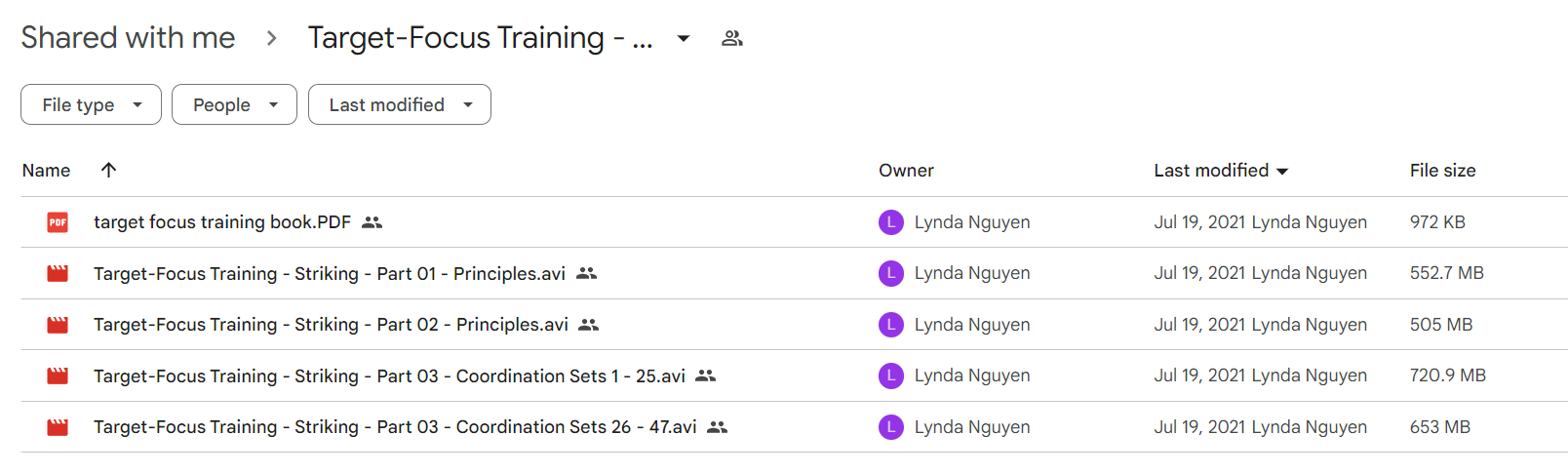
Task: Select Part 02 - Principles.avi file
Action: pyautogui.click(x=331, y=325)
